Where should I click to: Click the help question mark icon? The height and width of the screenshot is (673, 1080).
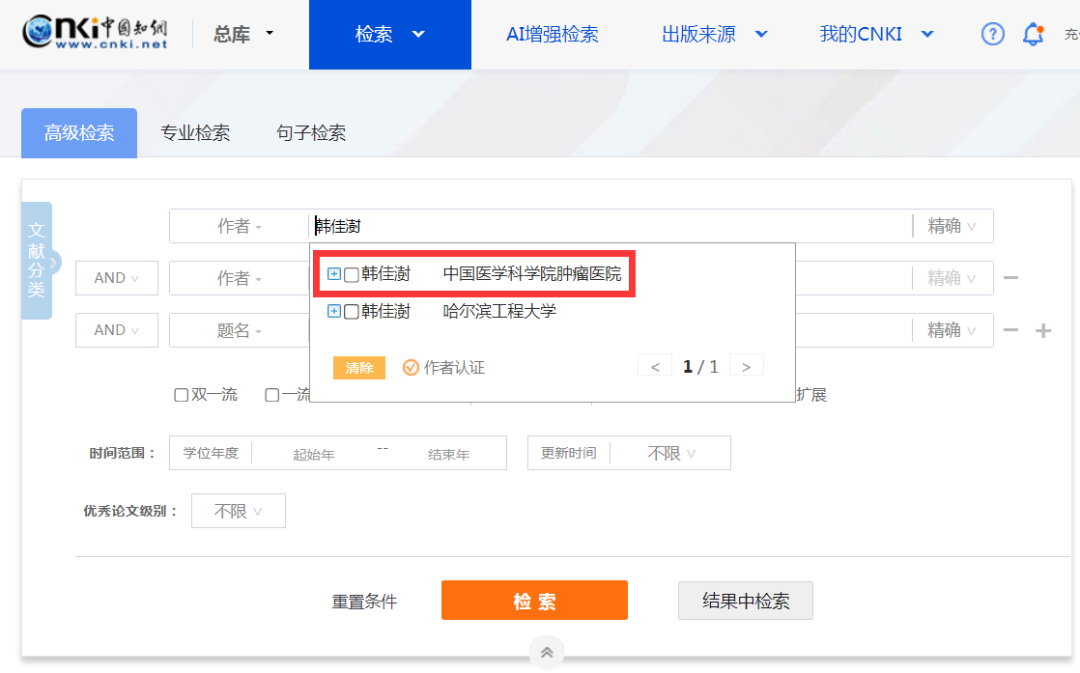click(x=992, y=34)
